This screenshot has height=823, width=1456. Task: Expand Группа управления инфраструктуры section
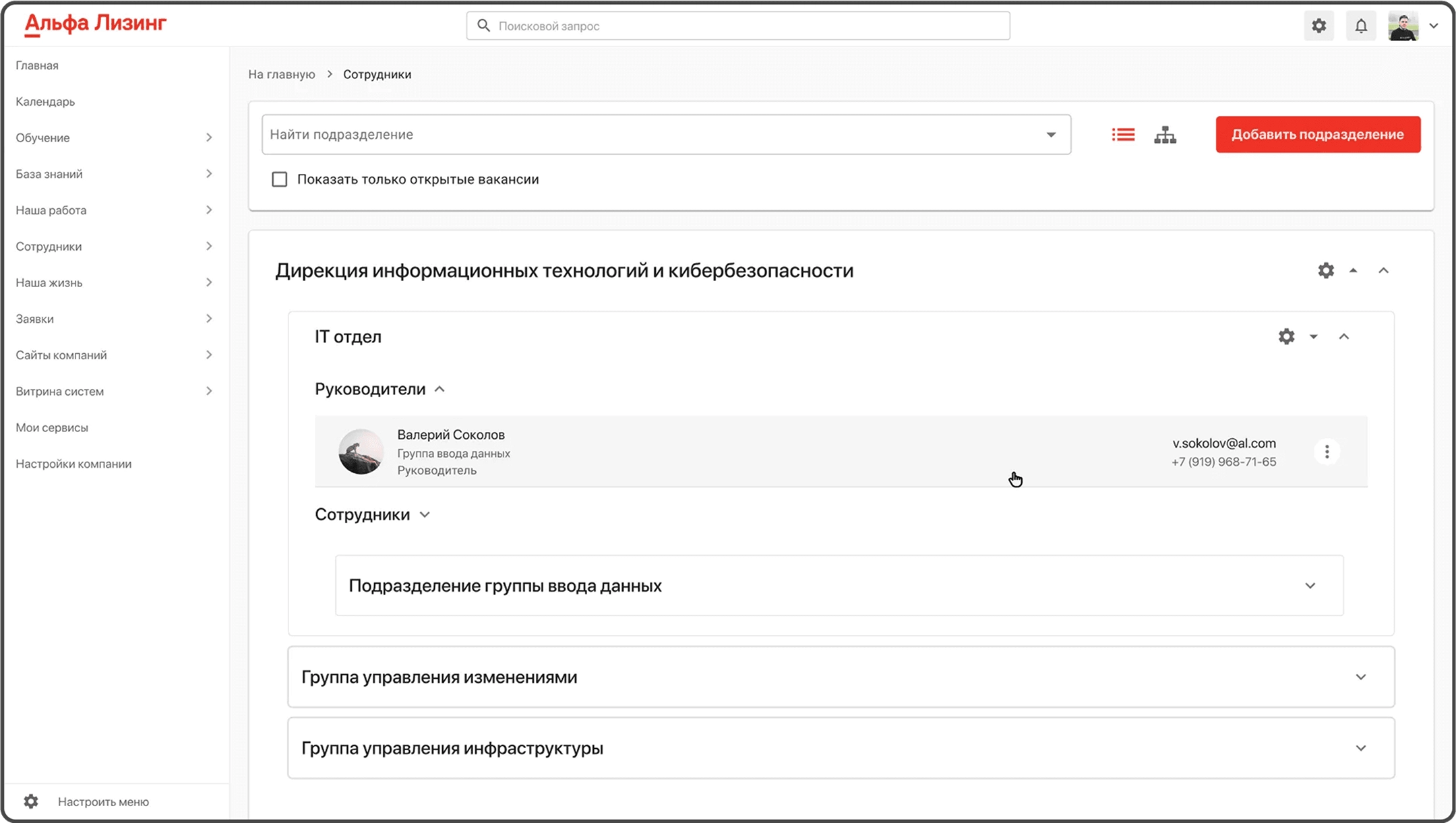tap(1360, 748)
